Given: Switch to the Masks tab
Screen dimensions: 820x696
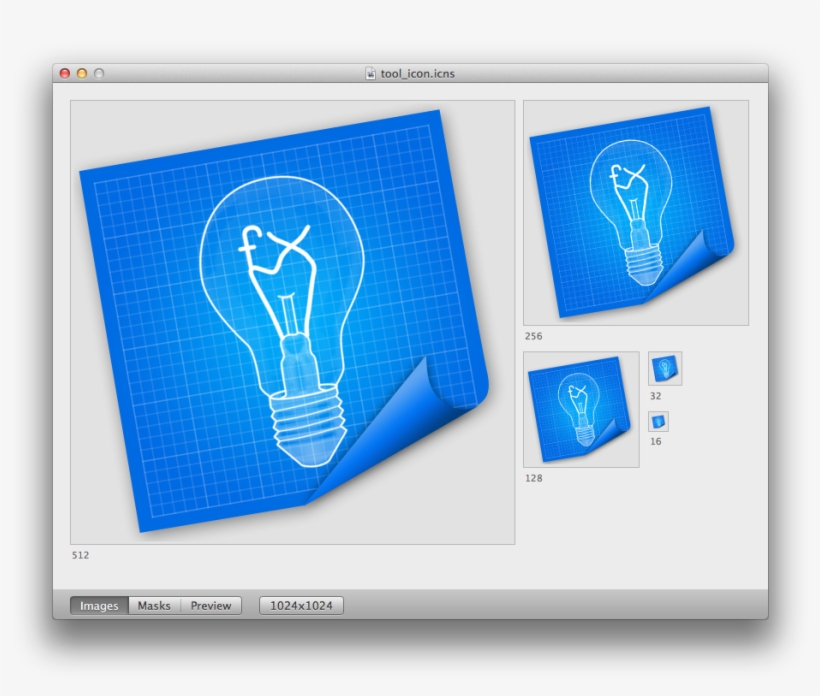Looking at the screenshot, I should click(154, 605).
